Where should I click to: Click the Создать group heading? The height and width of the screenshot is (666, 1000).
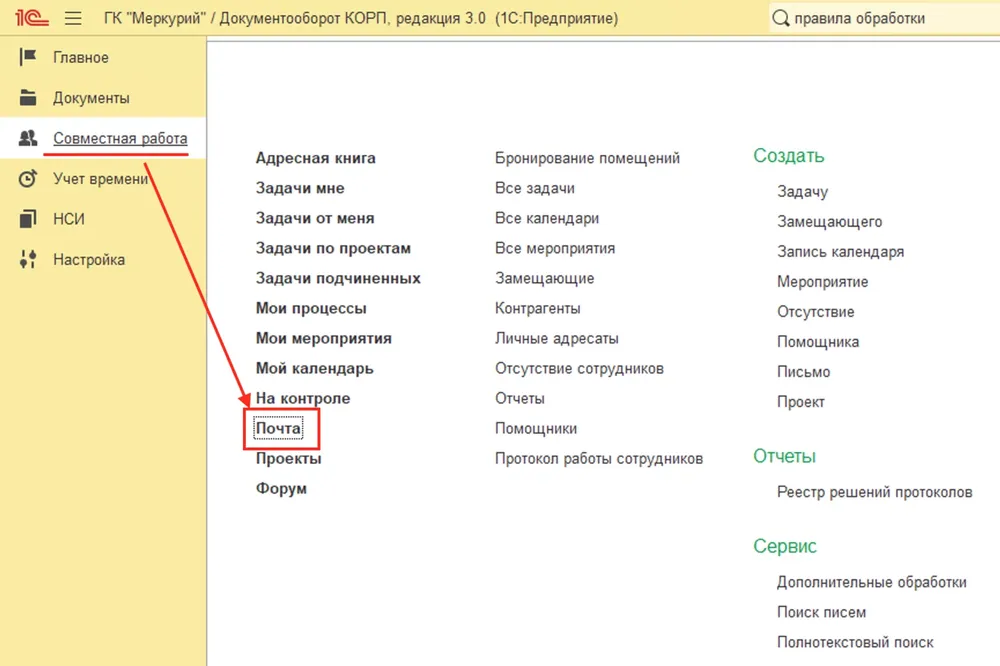point(788,155)
